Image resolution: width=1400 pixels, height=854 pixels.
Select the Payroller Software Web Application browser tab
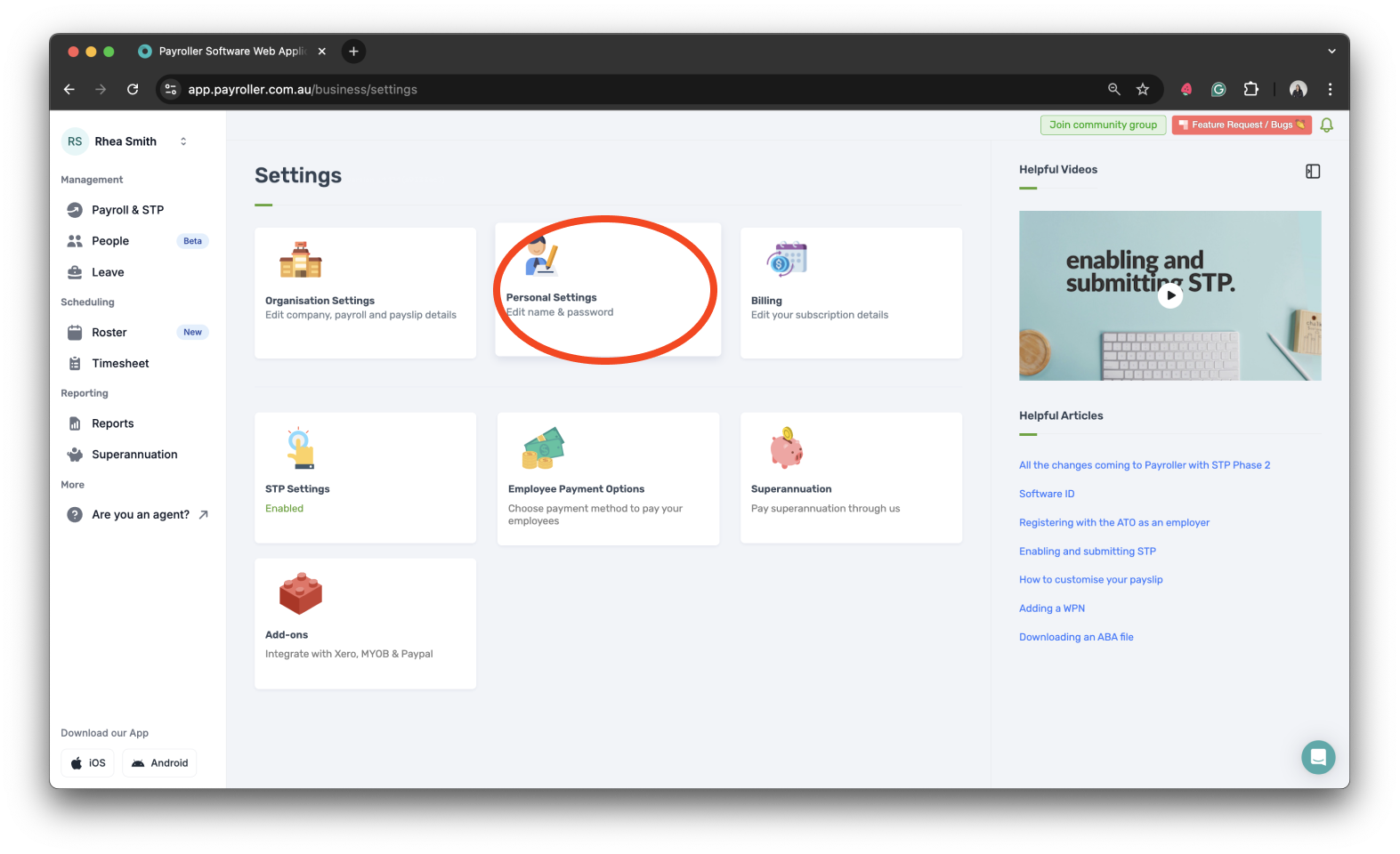pyautogui.click(x=231, y=52)
